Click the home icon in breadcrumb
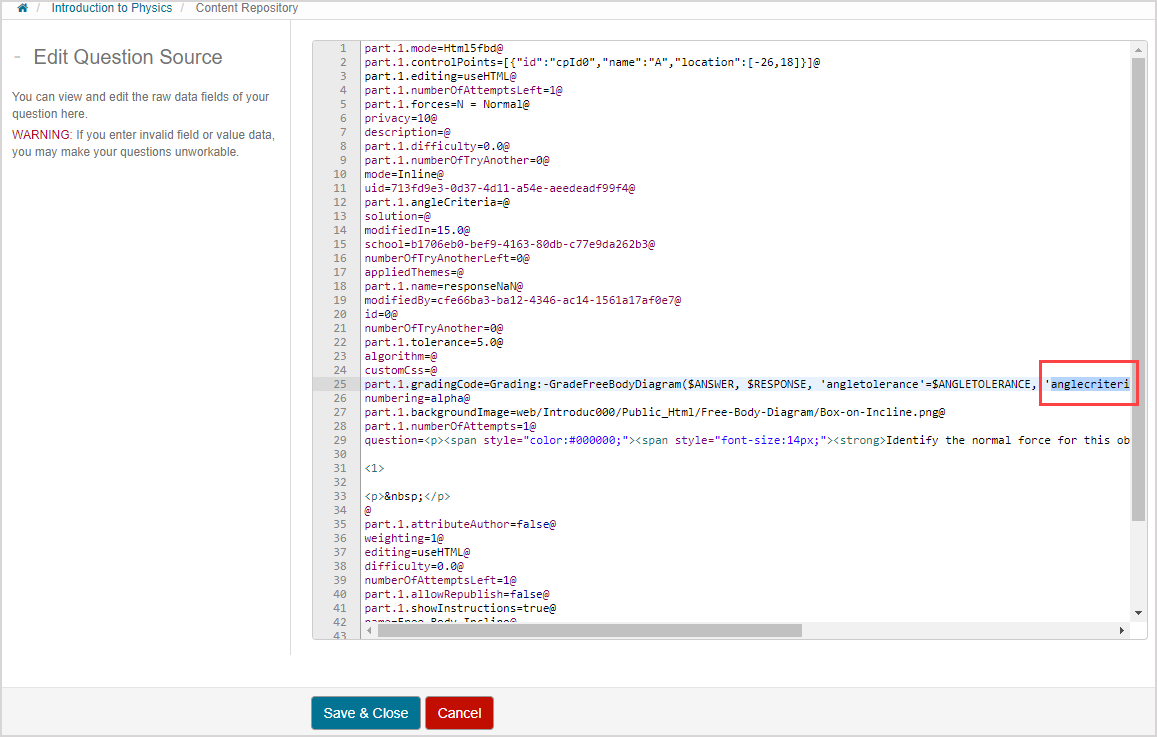 22,8
